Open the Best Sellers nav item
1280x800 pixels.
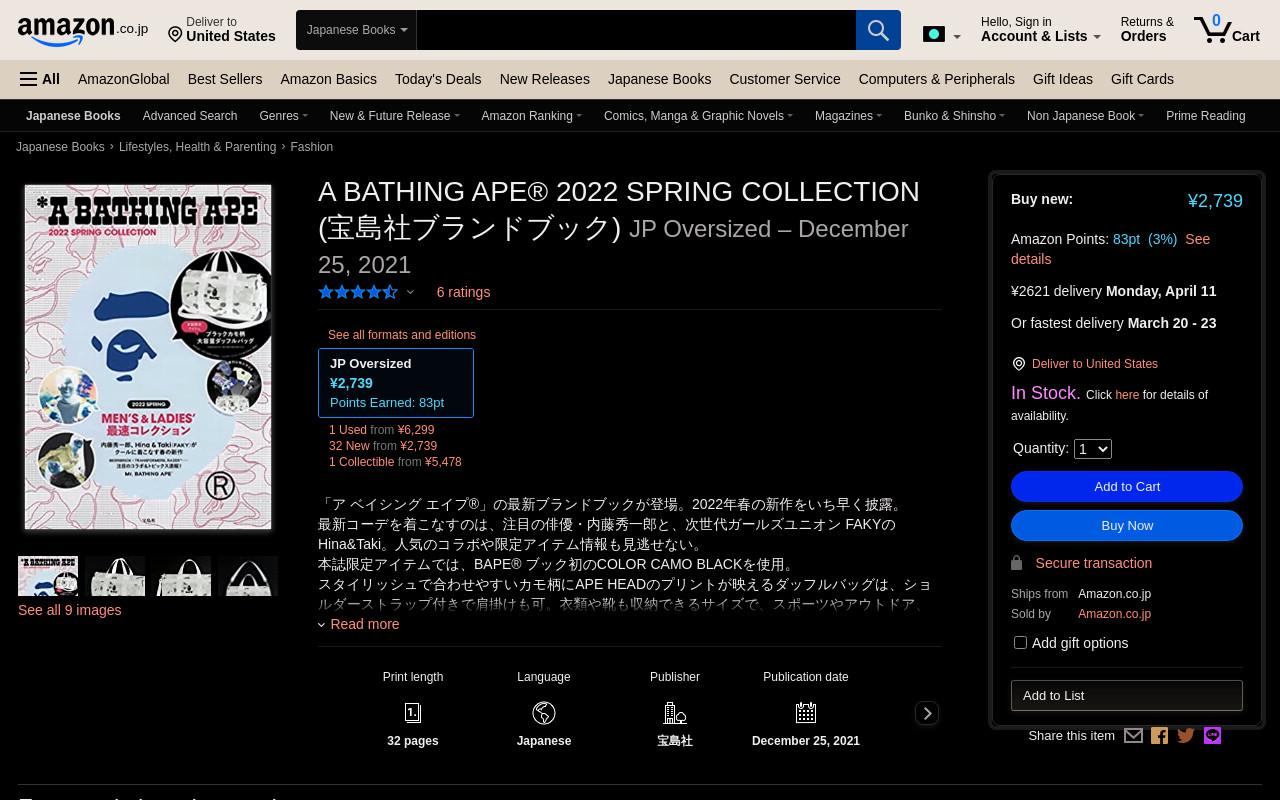point(225,79)
